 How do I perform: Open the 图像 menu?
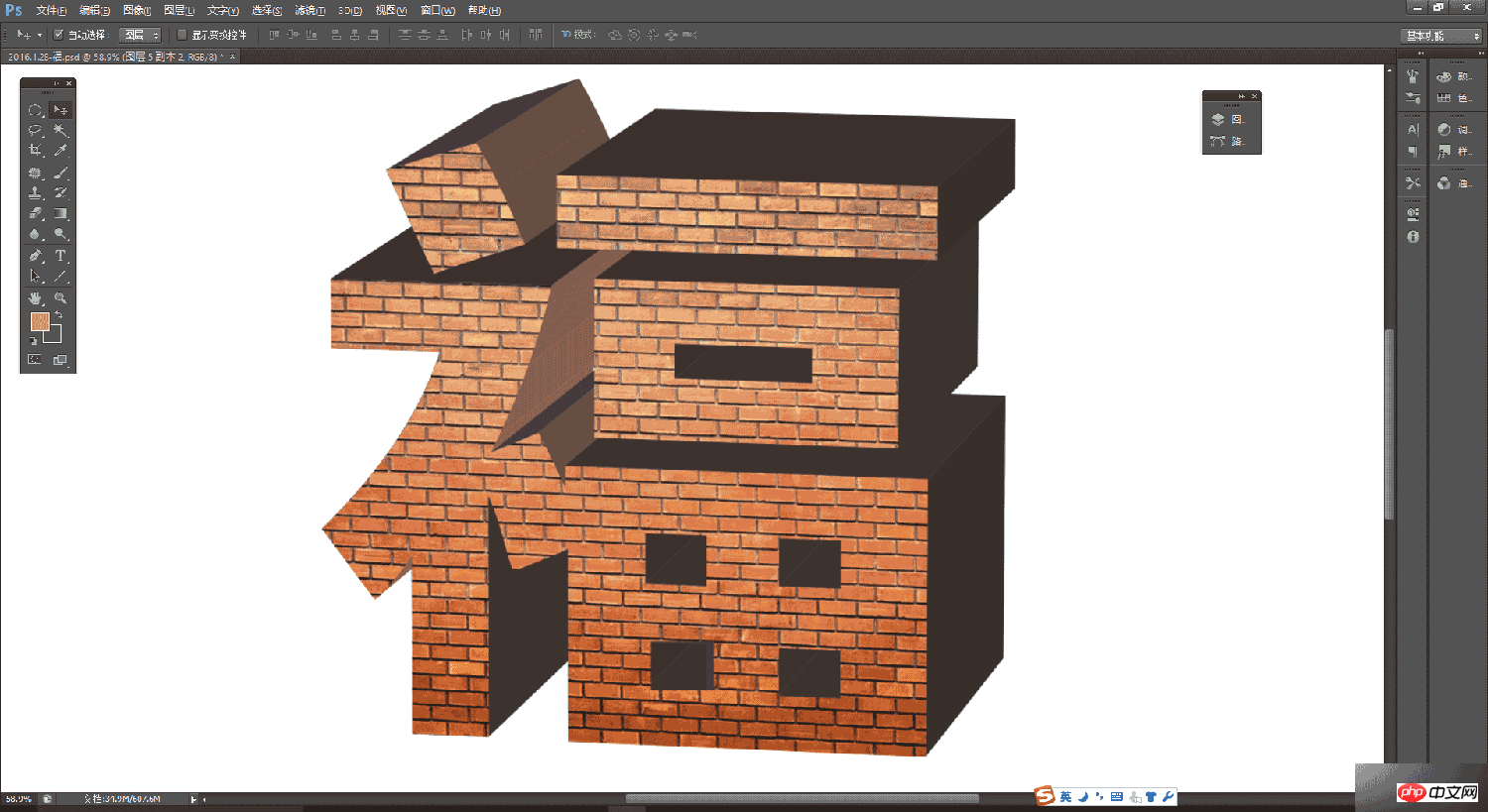136,11
